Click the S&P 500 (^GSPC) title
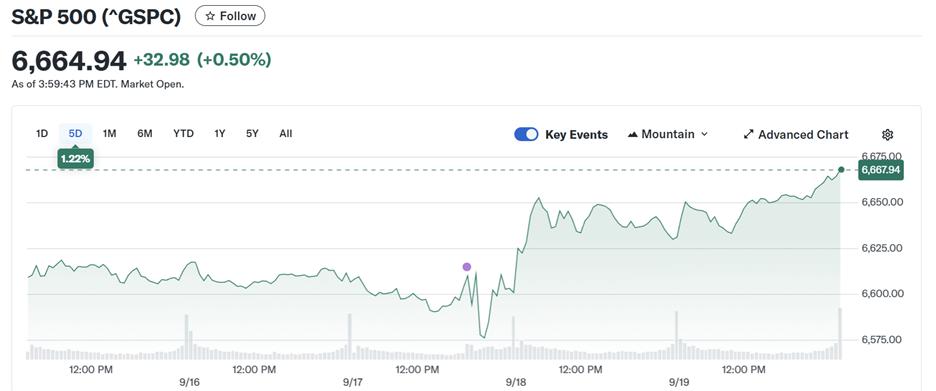The height and width of the screenshot is (391, 936). point(96,17)
